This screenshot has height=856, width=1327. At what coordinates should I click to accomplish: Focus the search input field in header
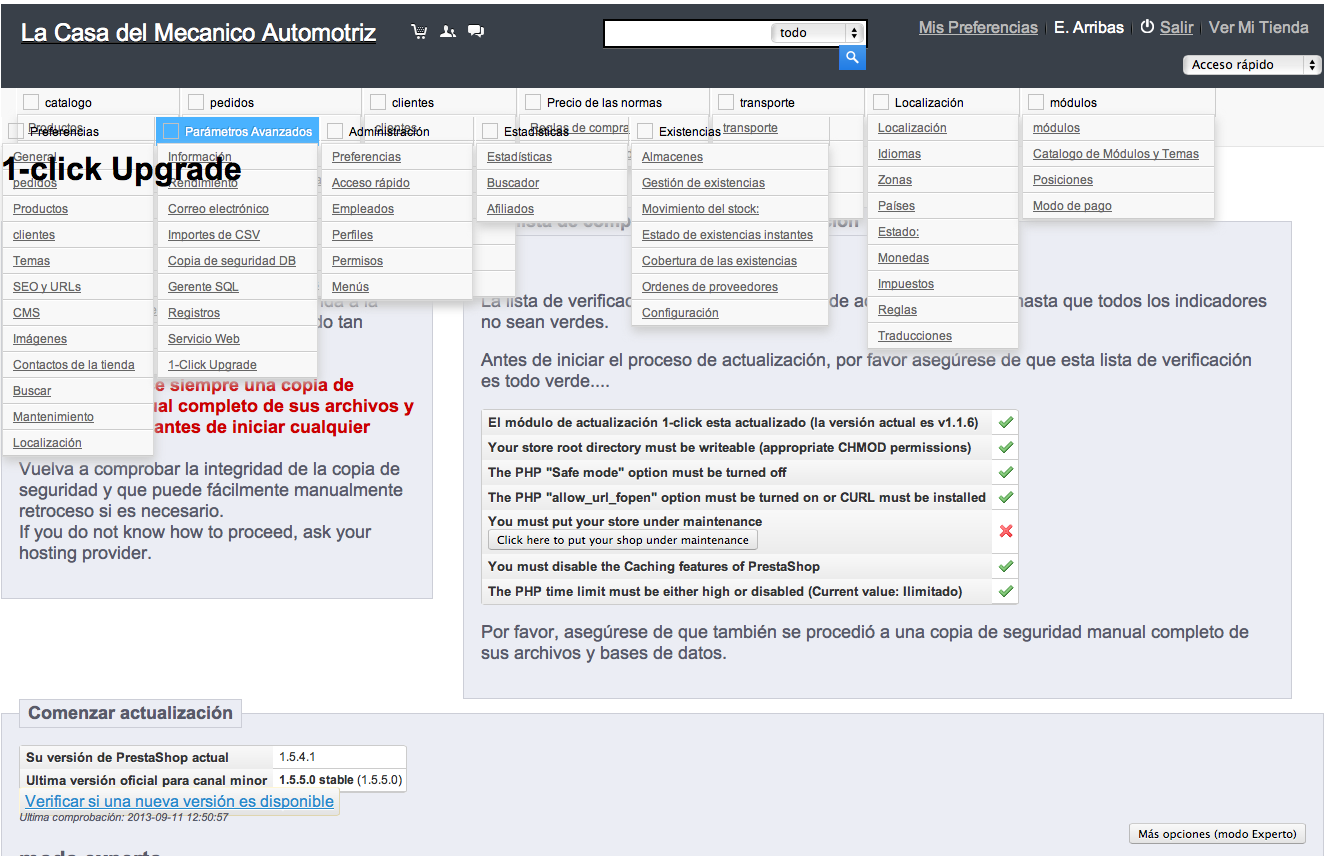[688, 33]
